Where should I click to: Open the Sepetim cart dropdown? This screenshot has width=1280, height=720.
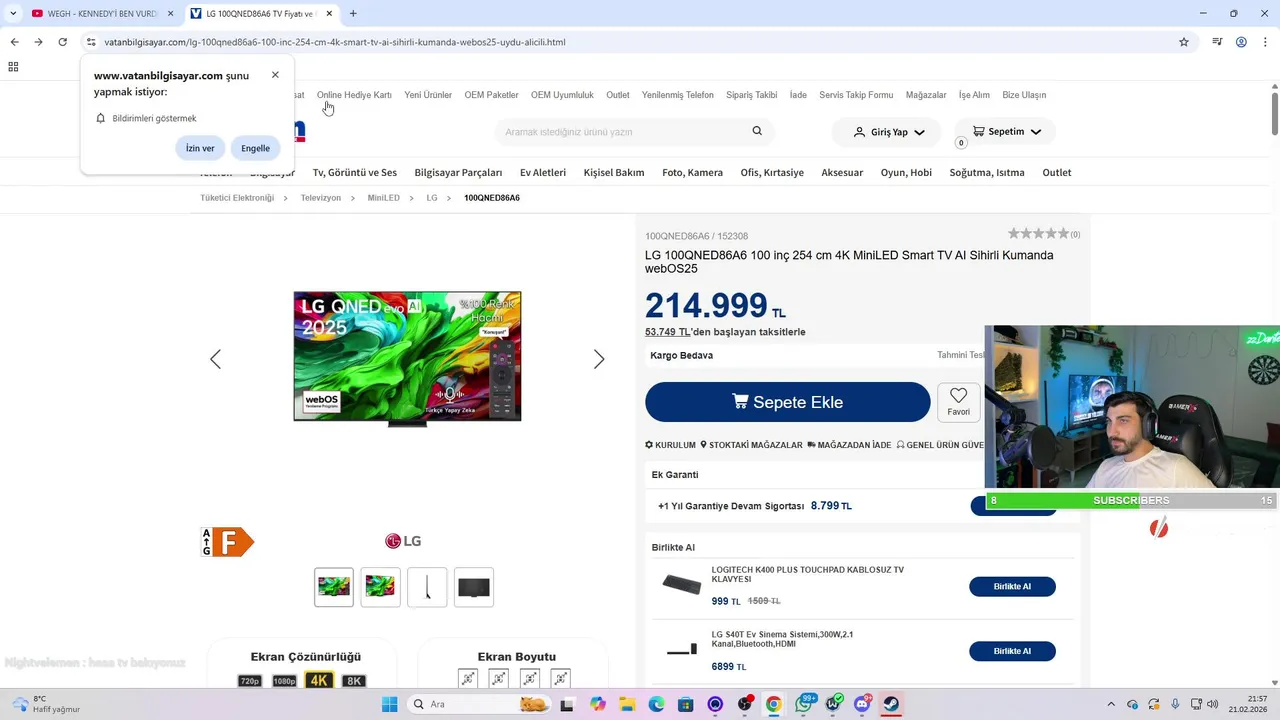click(1006, 132)
